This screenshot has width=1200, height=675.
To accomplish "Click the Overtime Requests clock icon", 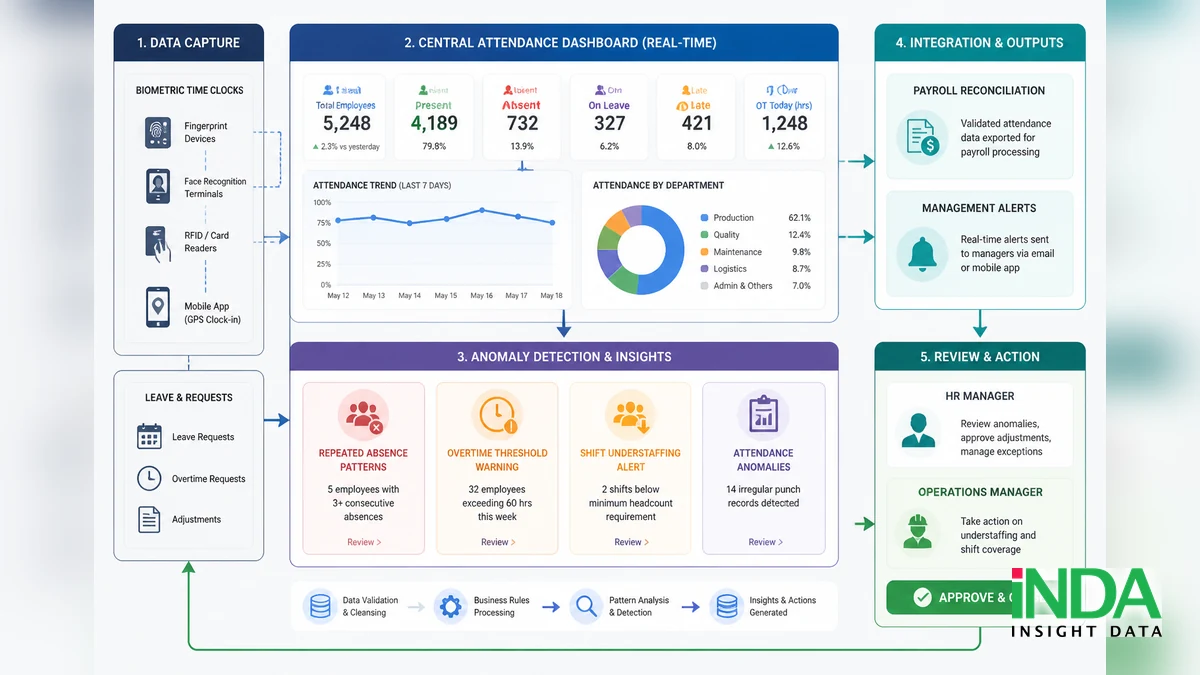I will [149, 478].
